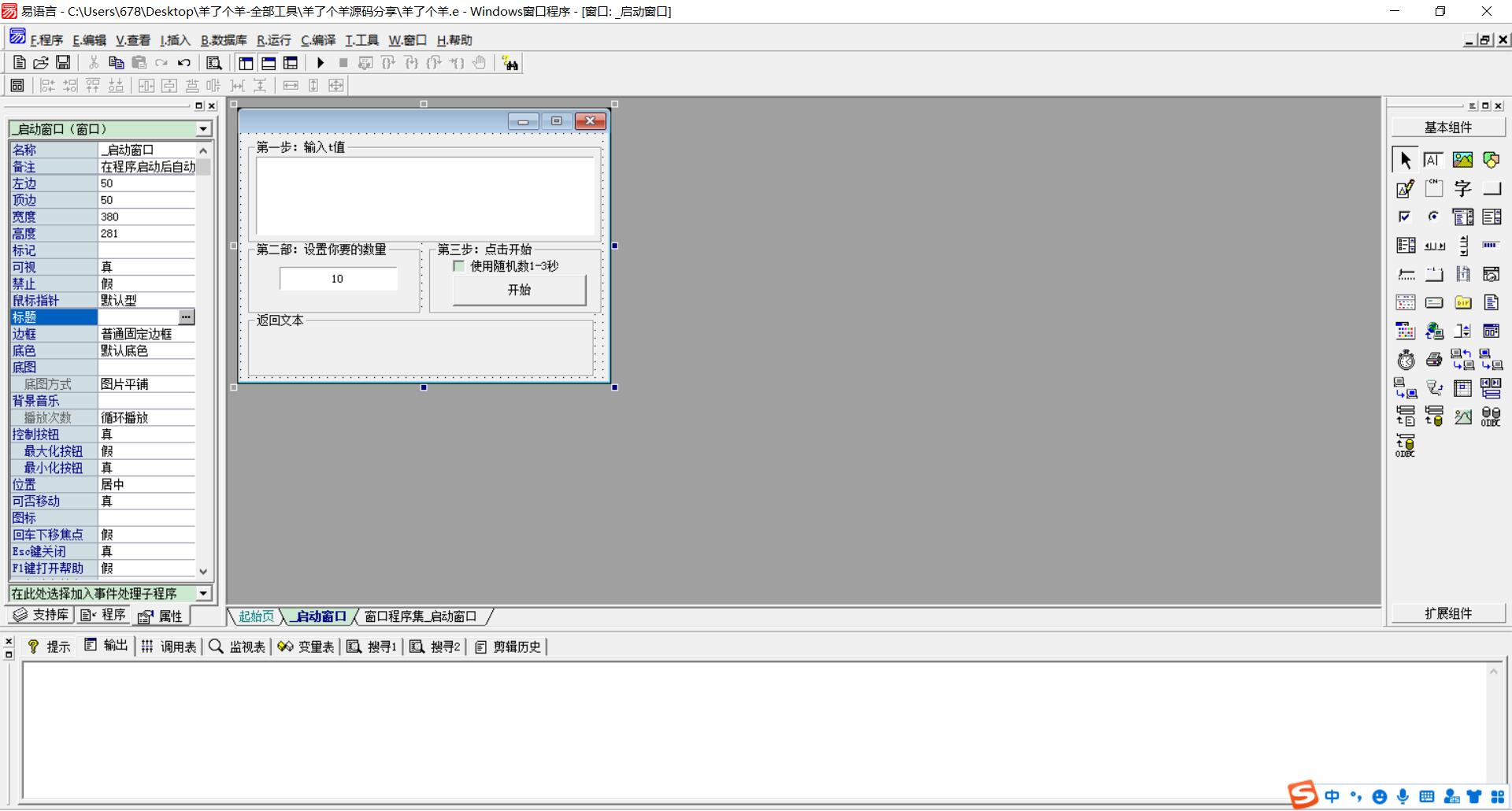This screenshot has height=811, width=1512.
Task: Select the pointer arrow tool in component box
Action: click(1406, 160)
